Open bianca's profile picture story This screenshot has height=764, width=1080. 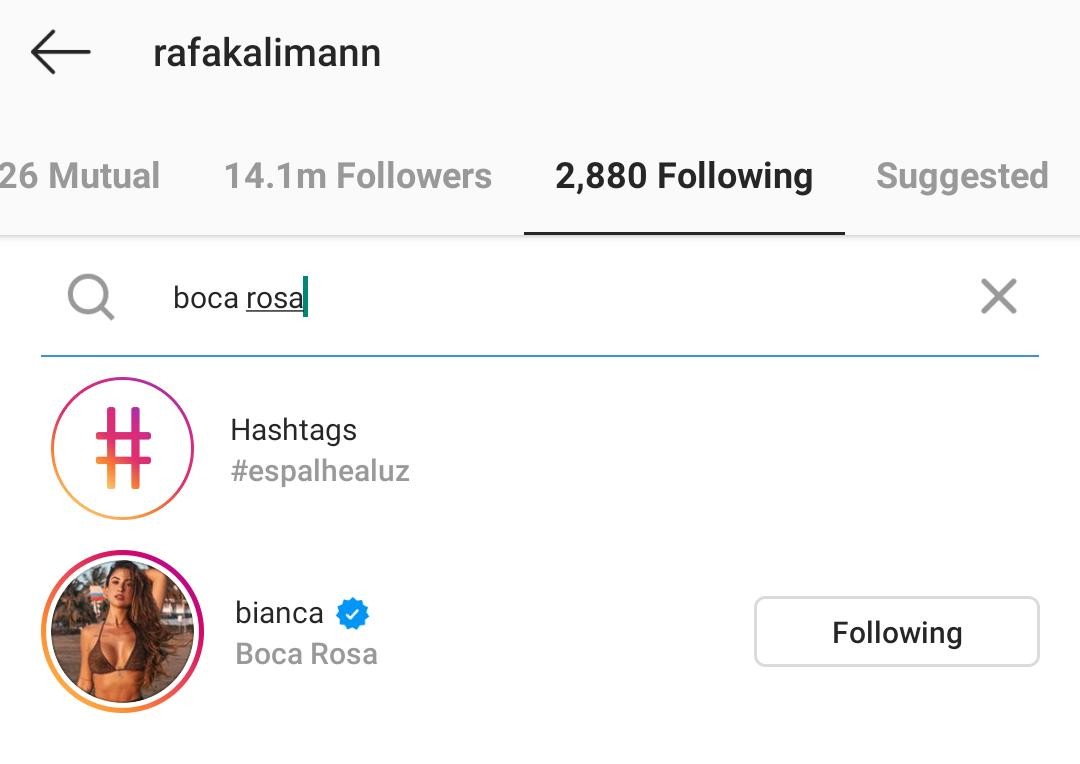(122, 632)
